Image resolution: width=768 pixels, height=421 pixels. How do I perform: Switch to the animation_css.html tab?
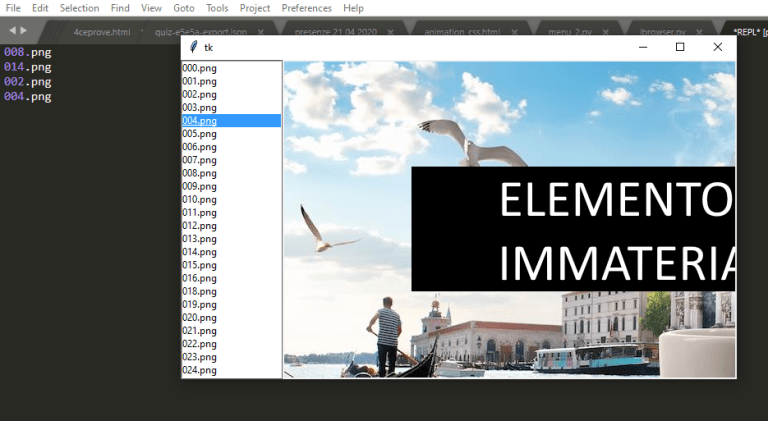462,32
